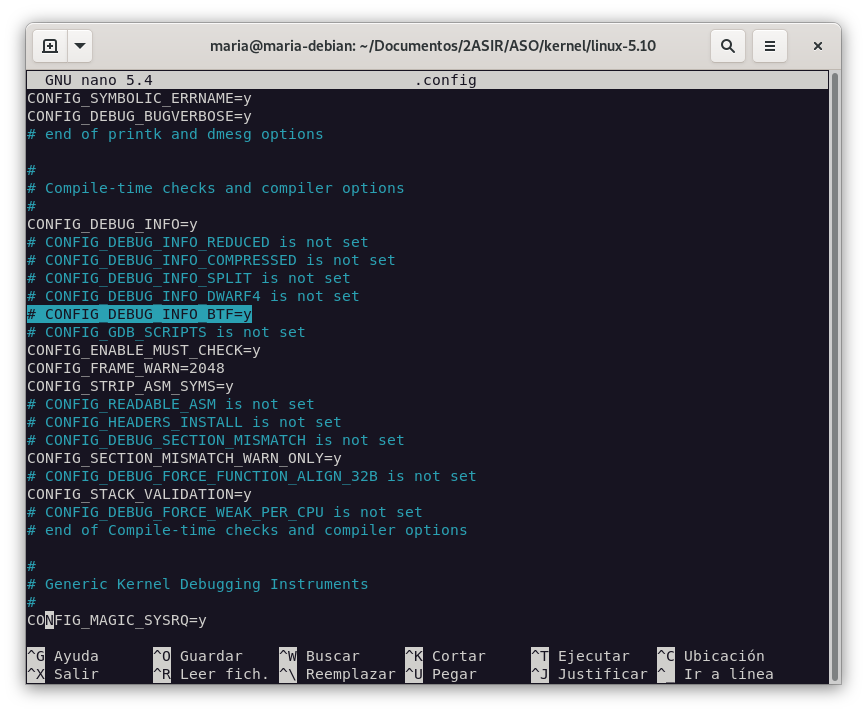Place cursor on CONFIG_MAGIC_SYSRQ=y line

click(117, 620)
